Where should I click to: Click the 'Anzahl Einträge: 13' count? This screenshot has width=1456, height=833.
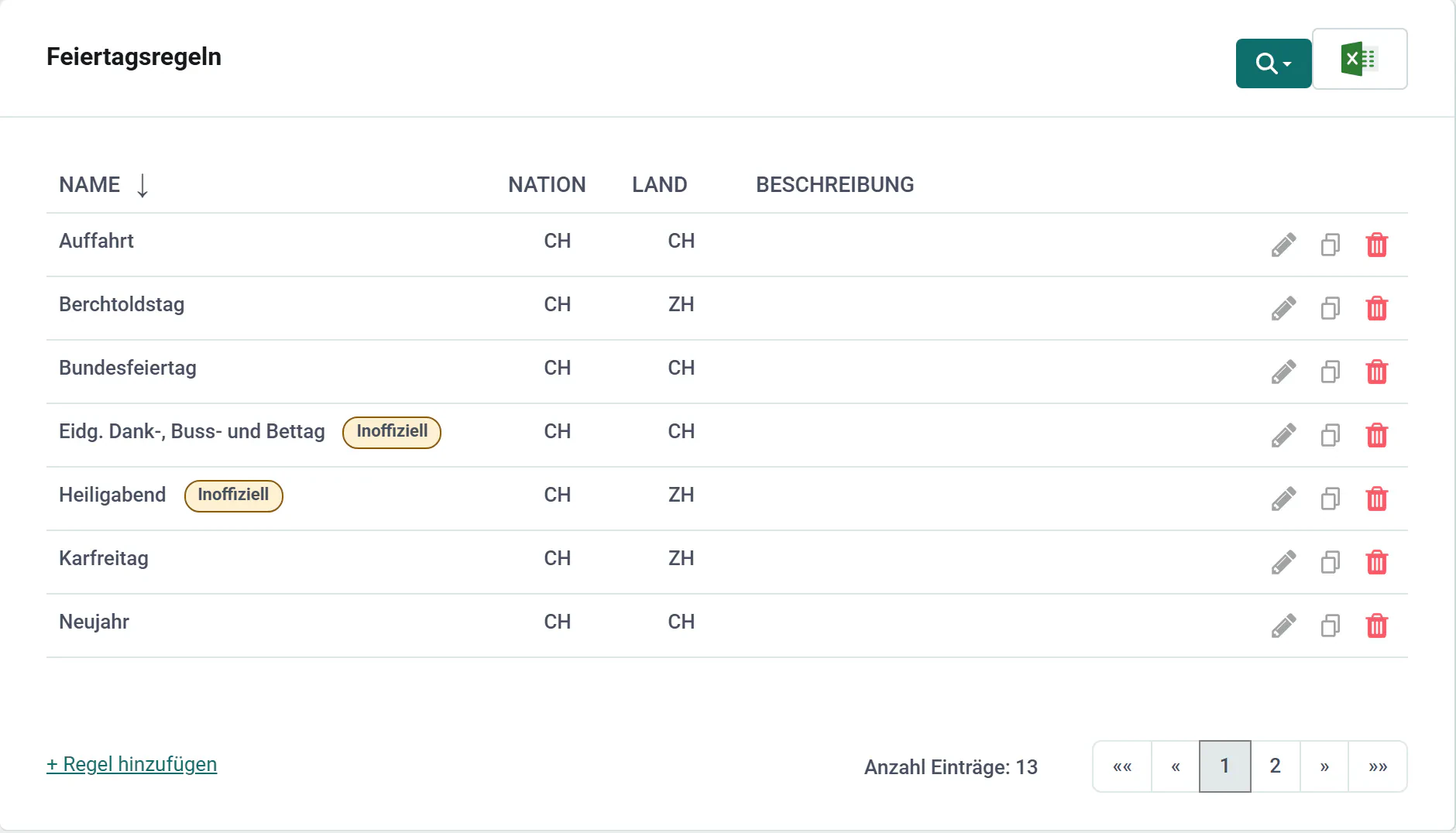(951, 767)
